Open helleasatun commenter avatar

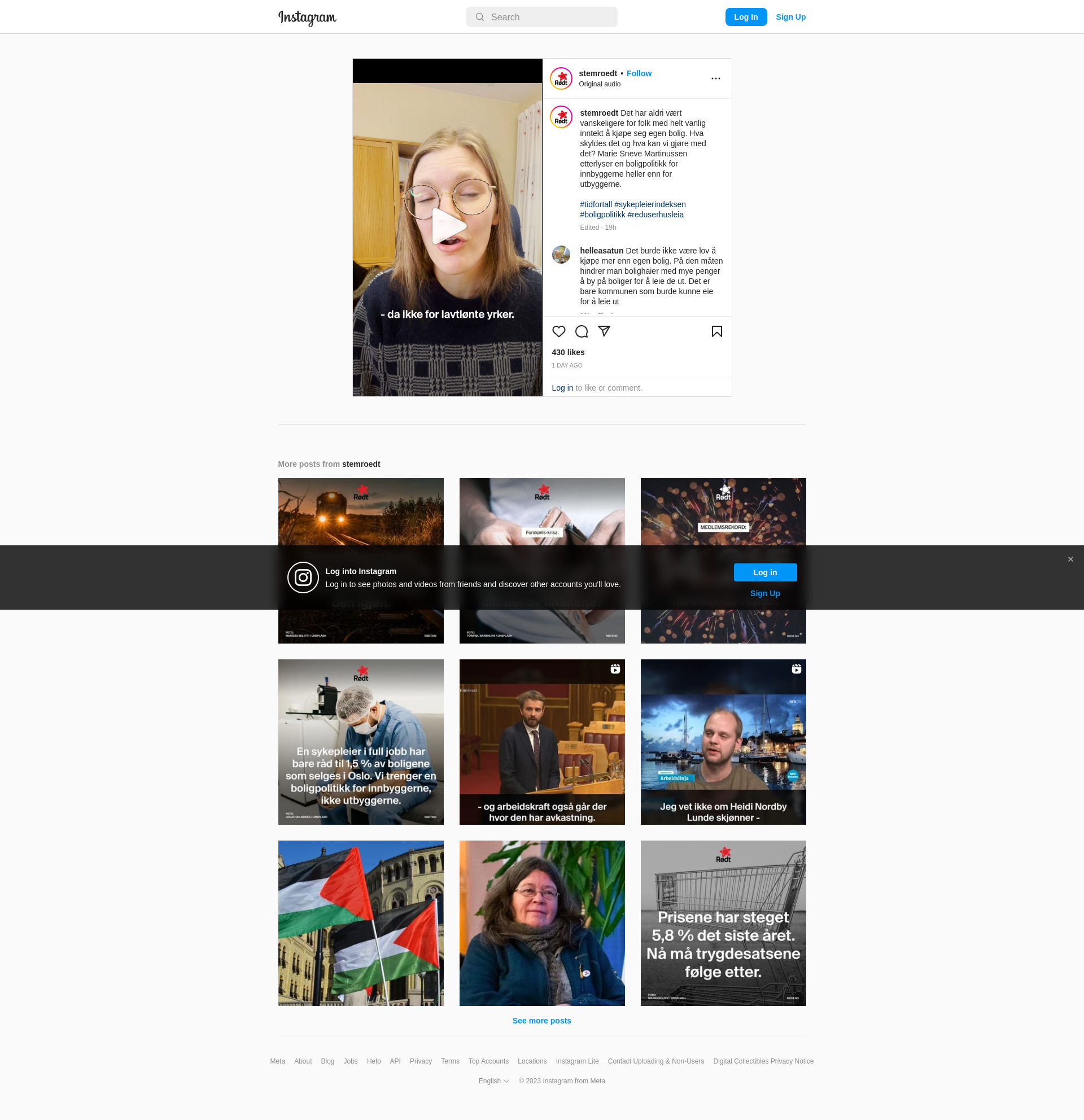coord(561,255)
